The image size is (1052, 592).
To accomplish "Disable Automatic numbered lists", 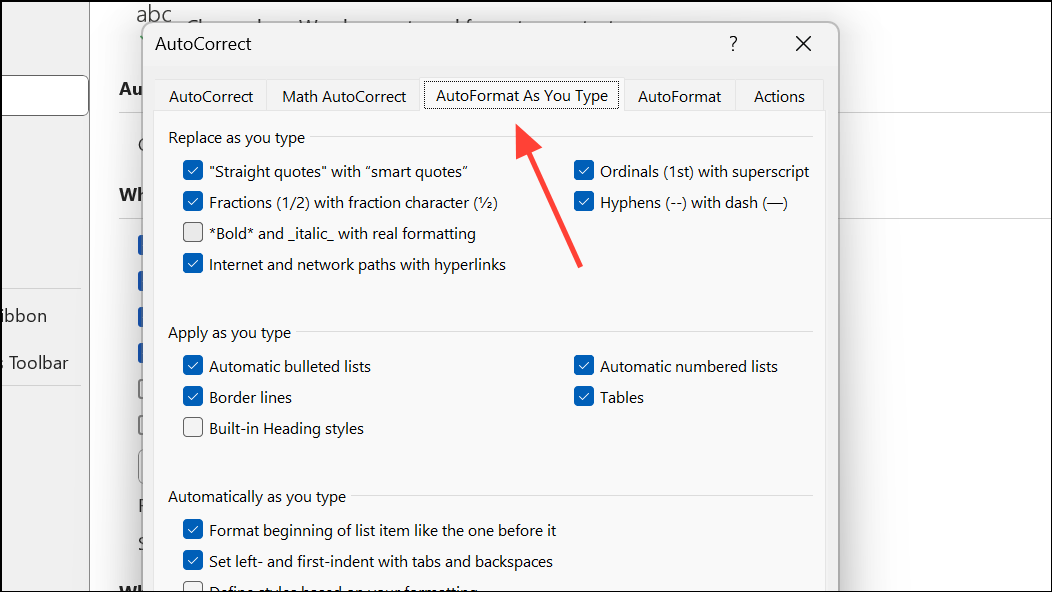I will (583, 365).
